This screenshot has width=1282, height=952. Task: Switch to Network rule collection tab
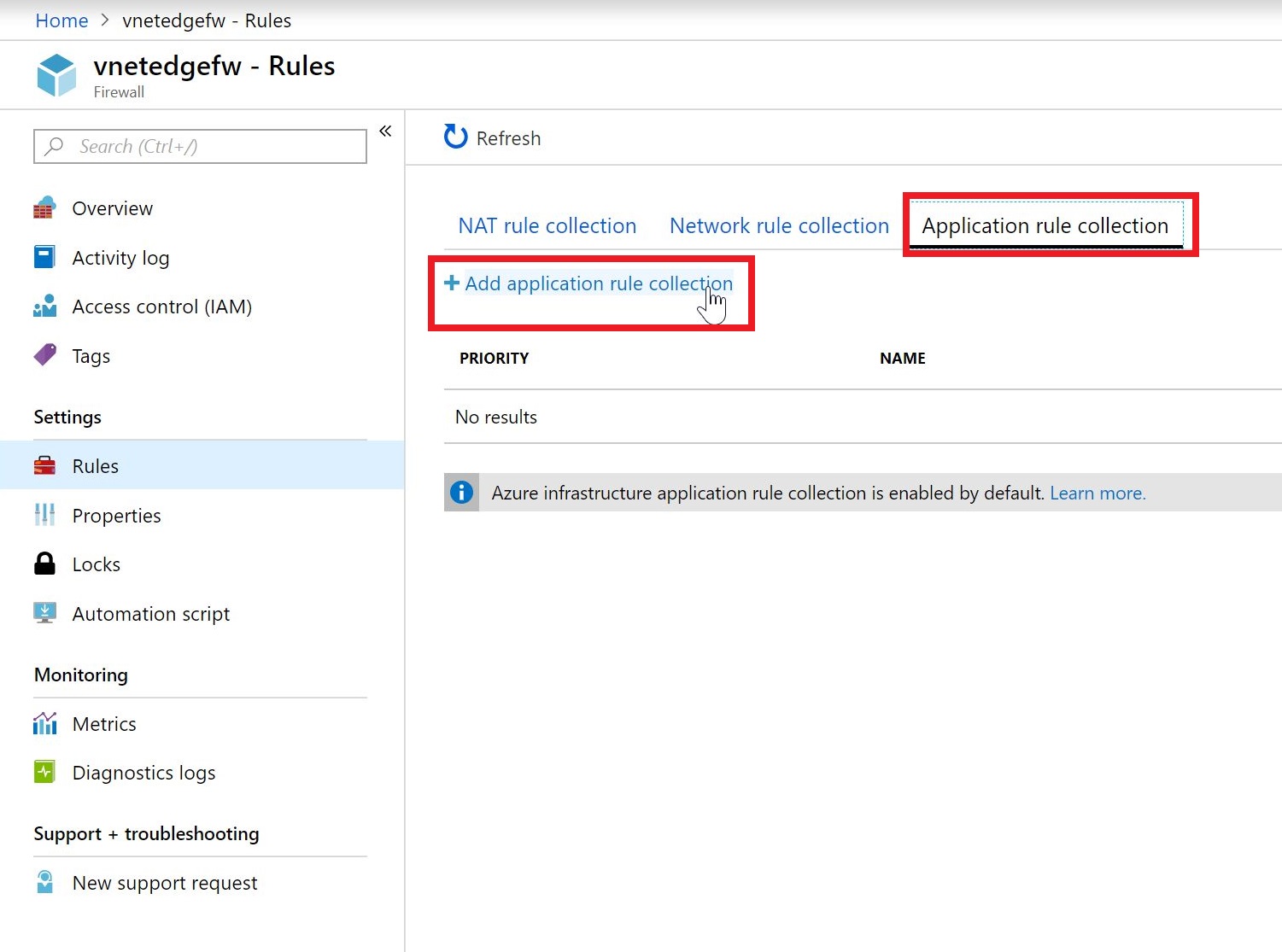[779, 226]
